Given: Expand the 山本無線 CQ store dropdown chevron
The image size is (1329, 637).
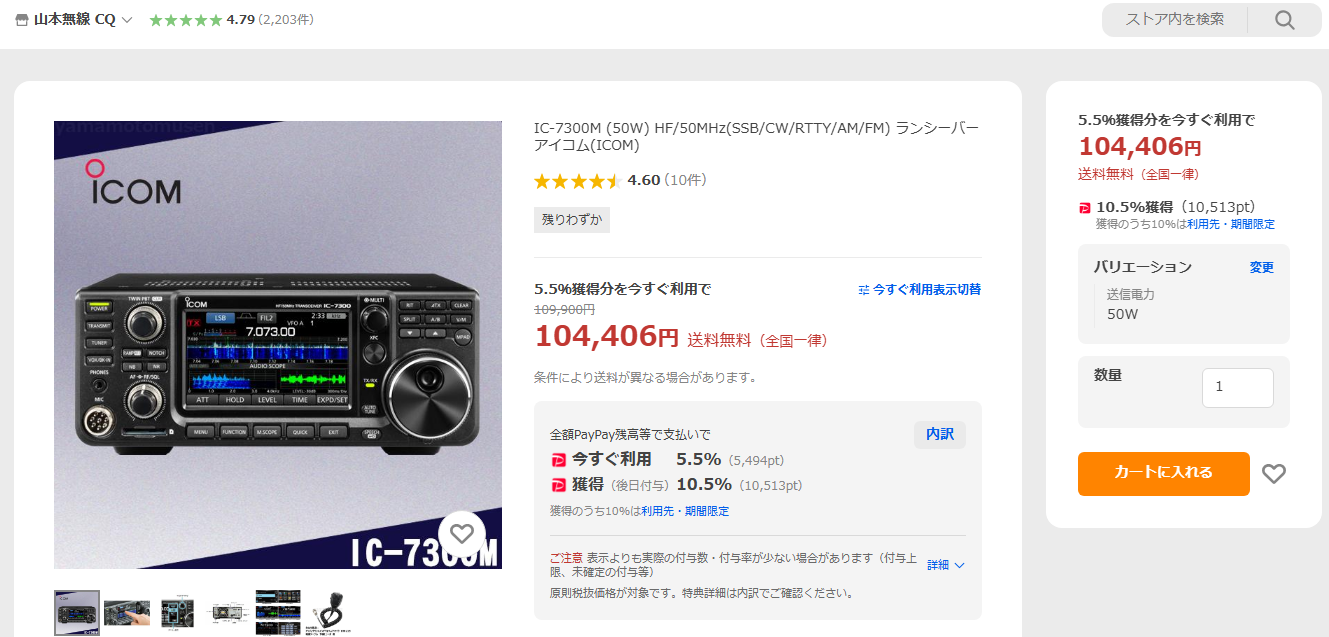Looking at the screenshot, I should [127, 20].
